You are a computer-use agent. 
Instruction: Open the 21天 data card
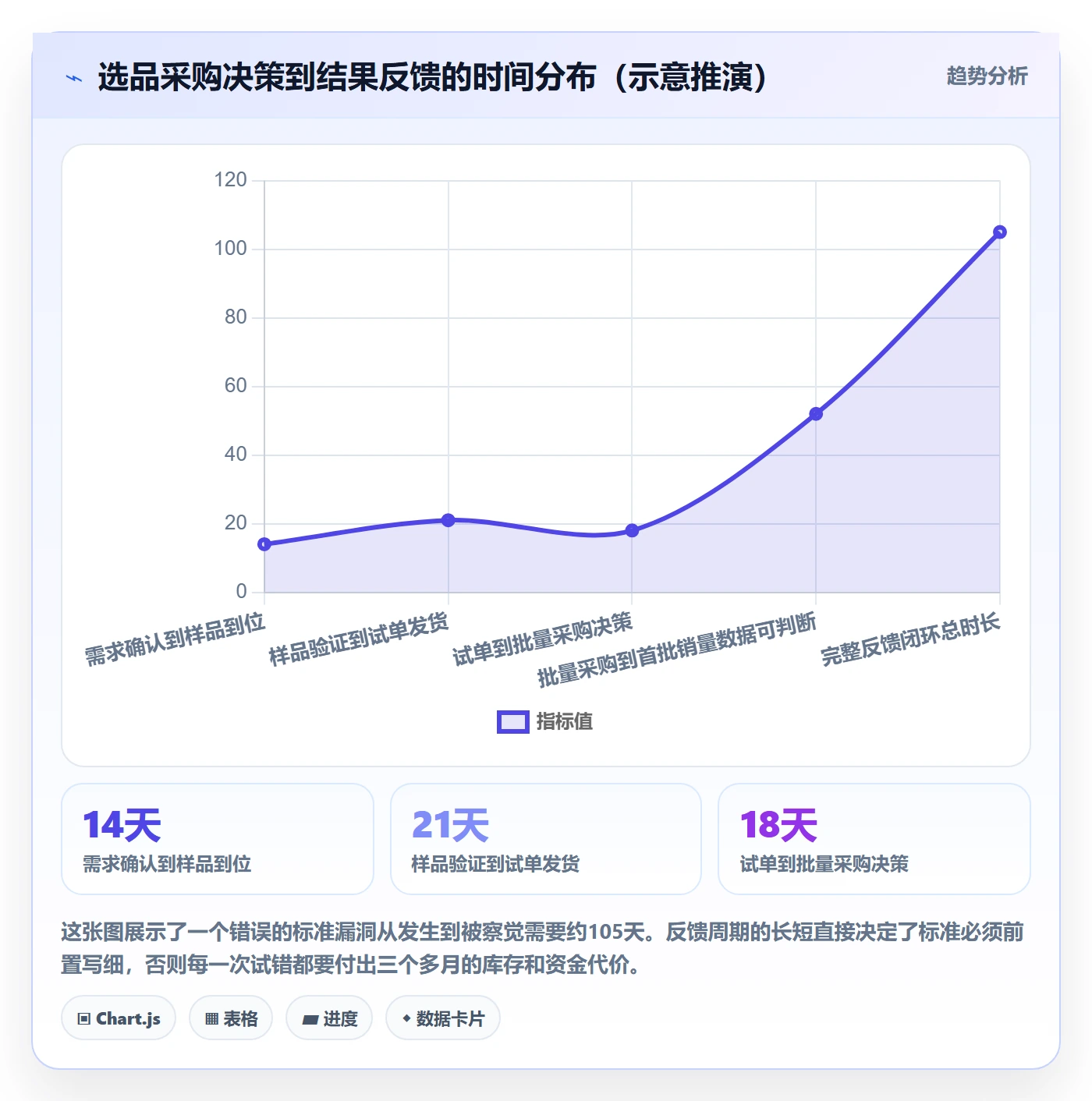coord(546,839)
